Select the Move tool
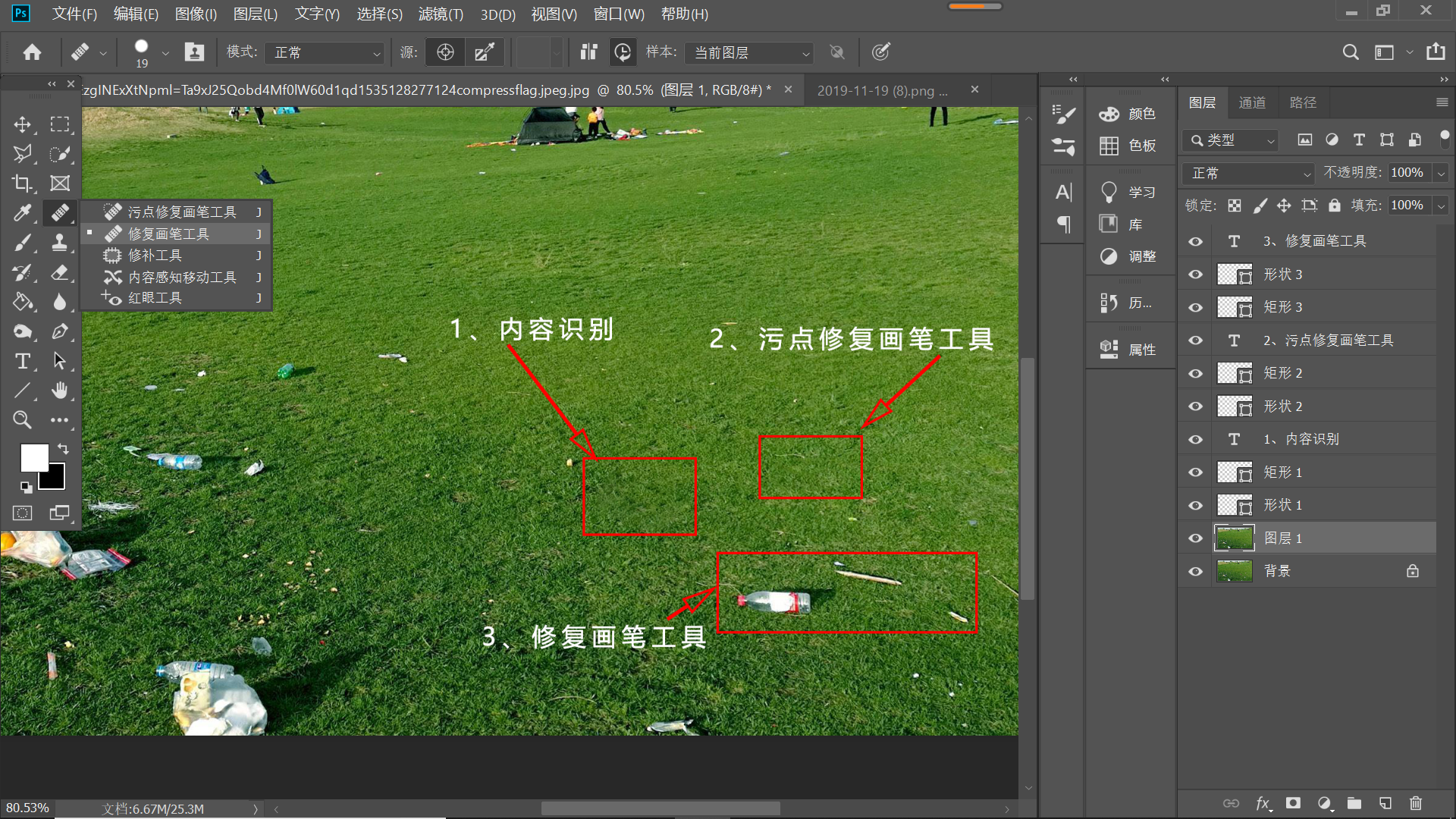The width and height of the screenshot is (1456, 819). click(23, 124)
